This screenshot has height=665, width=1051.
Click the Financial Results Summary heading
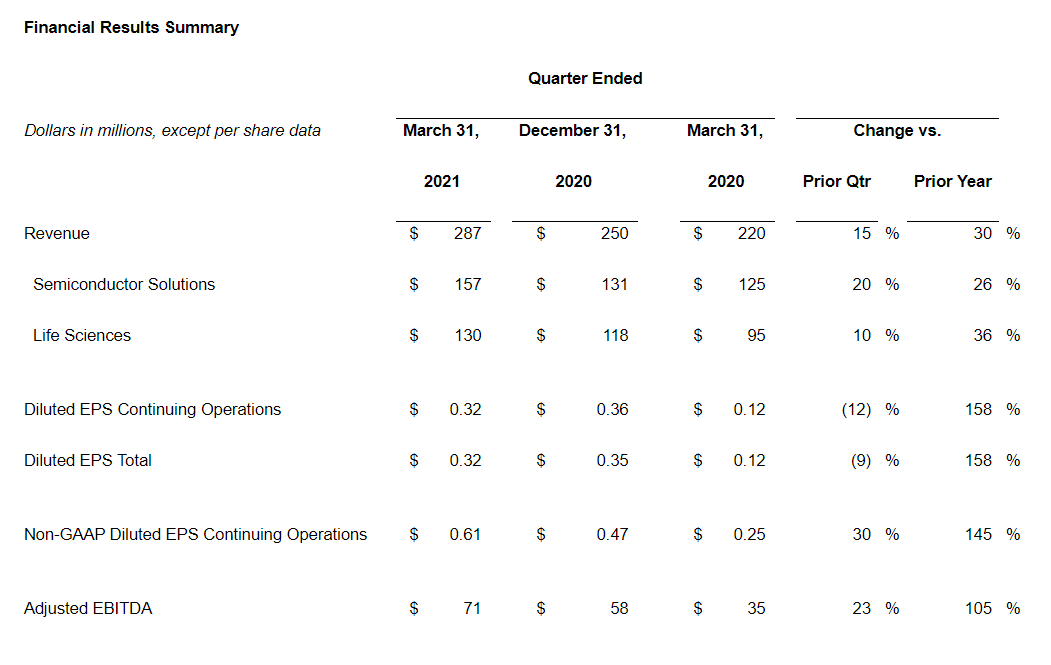131,27
